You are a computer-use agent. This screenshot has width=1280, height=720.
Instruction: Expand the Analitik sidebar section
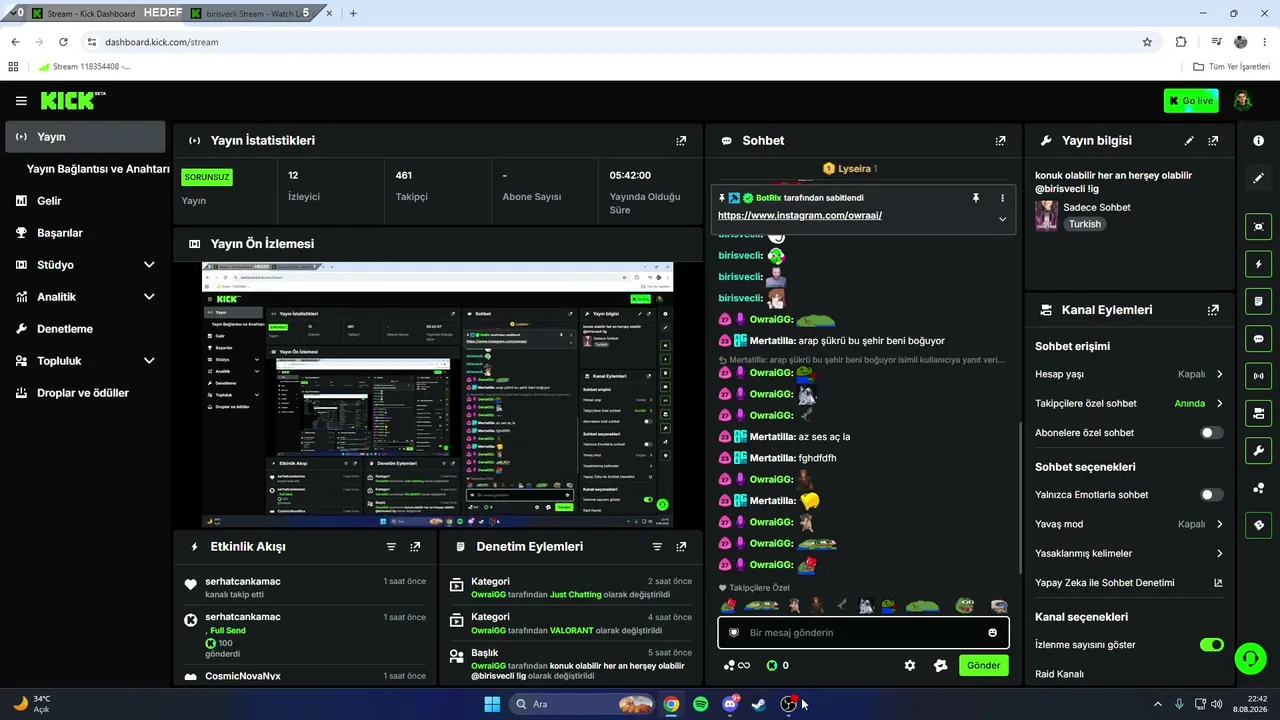click(x=149, y=297)
